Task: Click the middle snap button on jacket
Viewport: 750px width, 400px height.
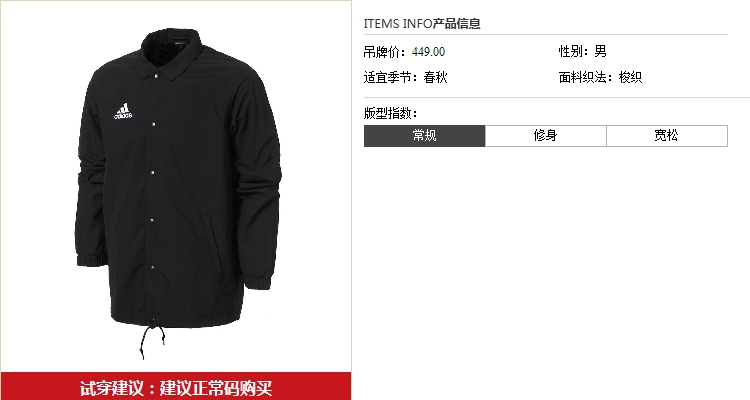Action: tap(153, 172)
